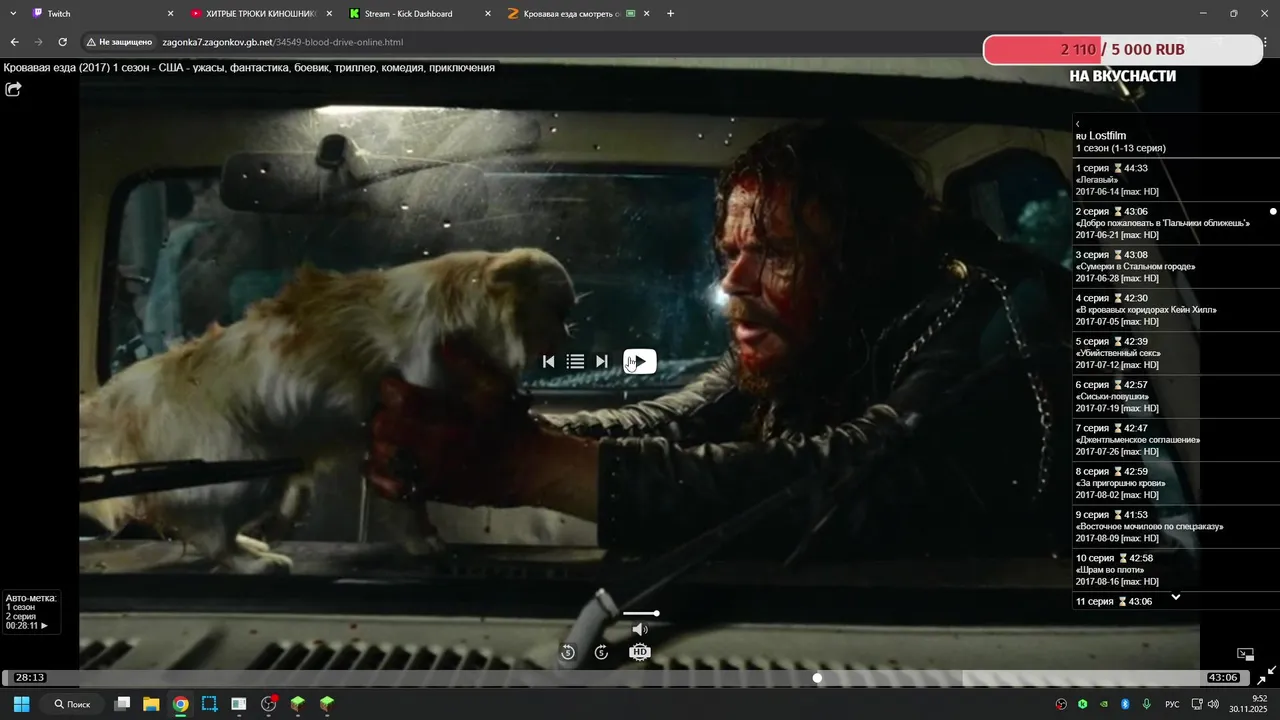
Task: Click the total duration label 43:06
Action: 1223,678
